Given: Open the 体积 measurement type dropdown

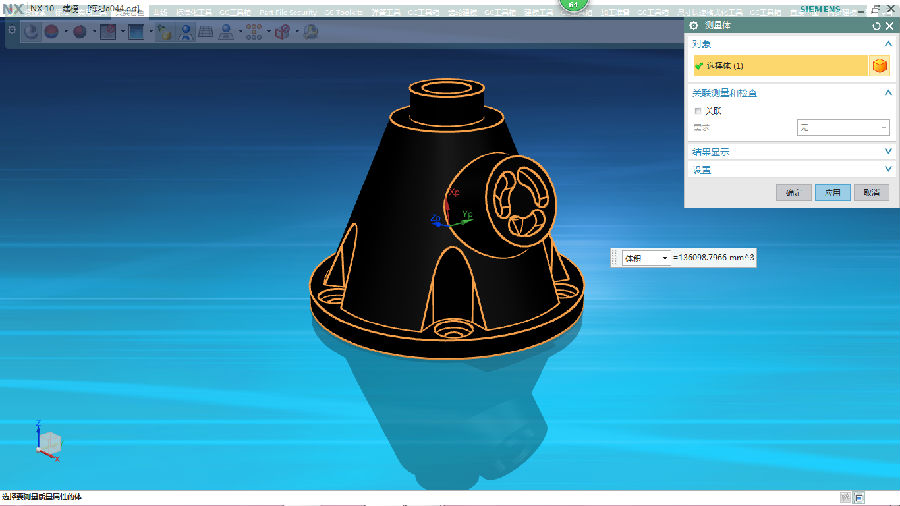Looking at the screenshot, I should [x=645, y=258].
